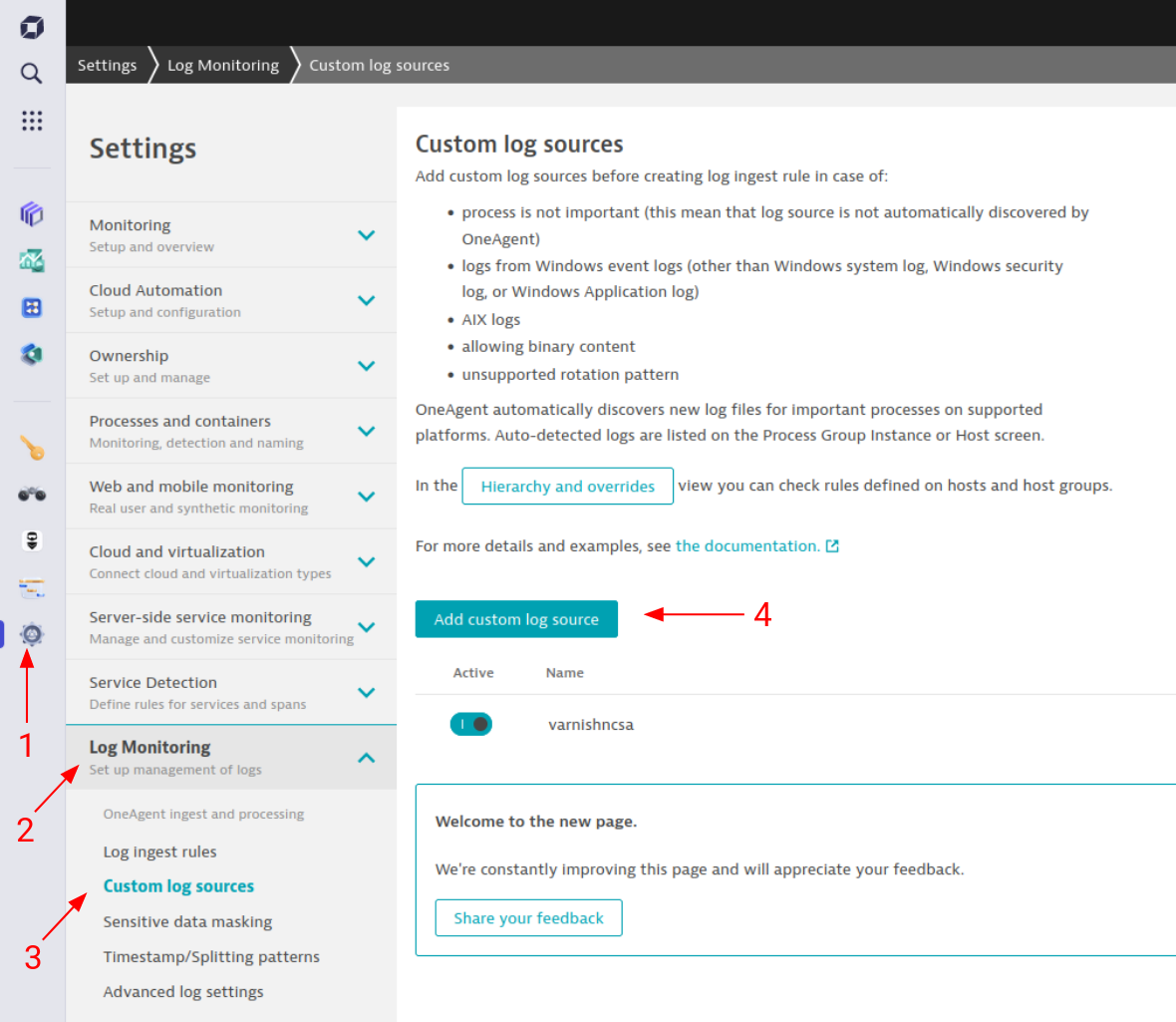Viewport: 1176px width, 1022px height.
Task: Open the blue square workflow app icon
Action: click(x=32, y=307)
